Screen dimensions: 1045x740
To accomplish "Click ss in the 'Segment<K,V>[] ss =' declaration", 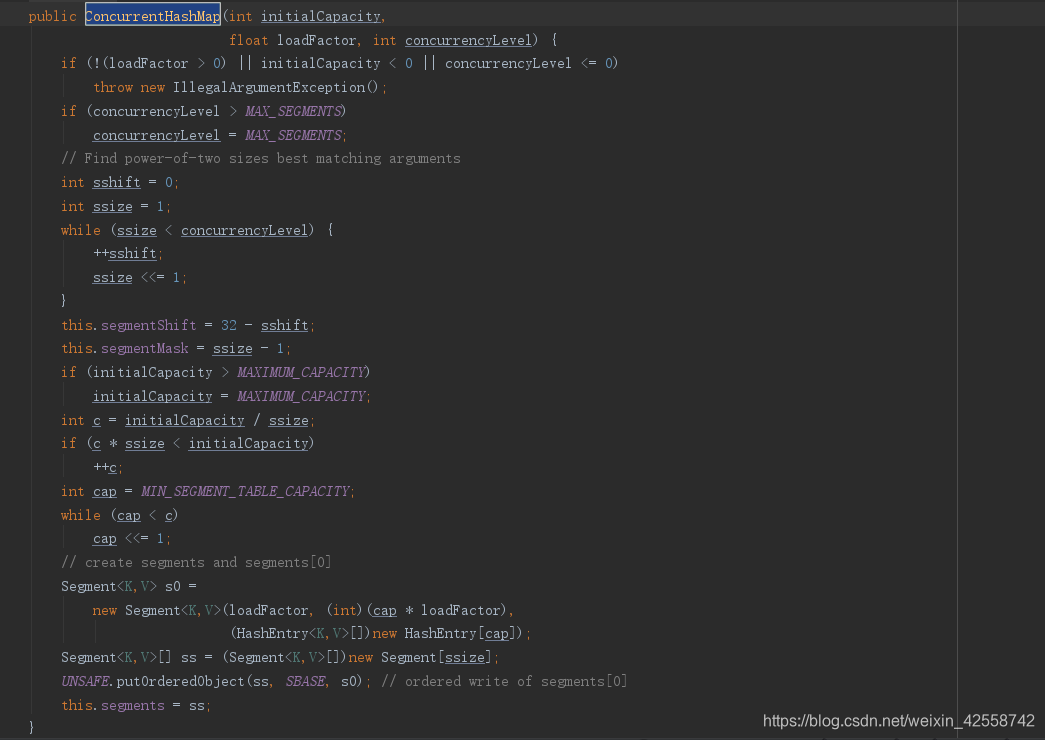I will point(189,658).
